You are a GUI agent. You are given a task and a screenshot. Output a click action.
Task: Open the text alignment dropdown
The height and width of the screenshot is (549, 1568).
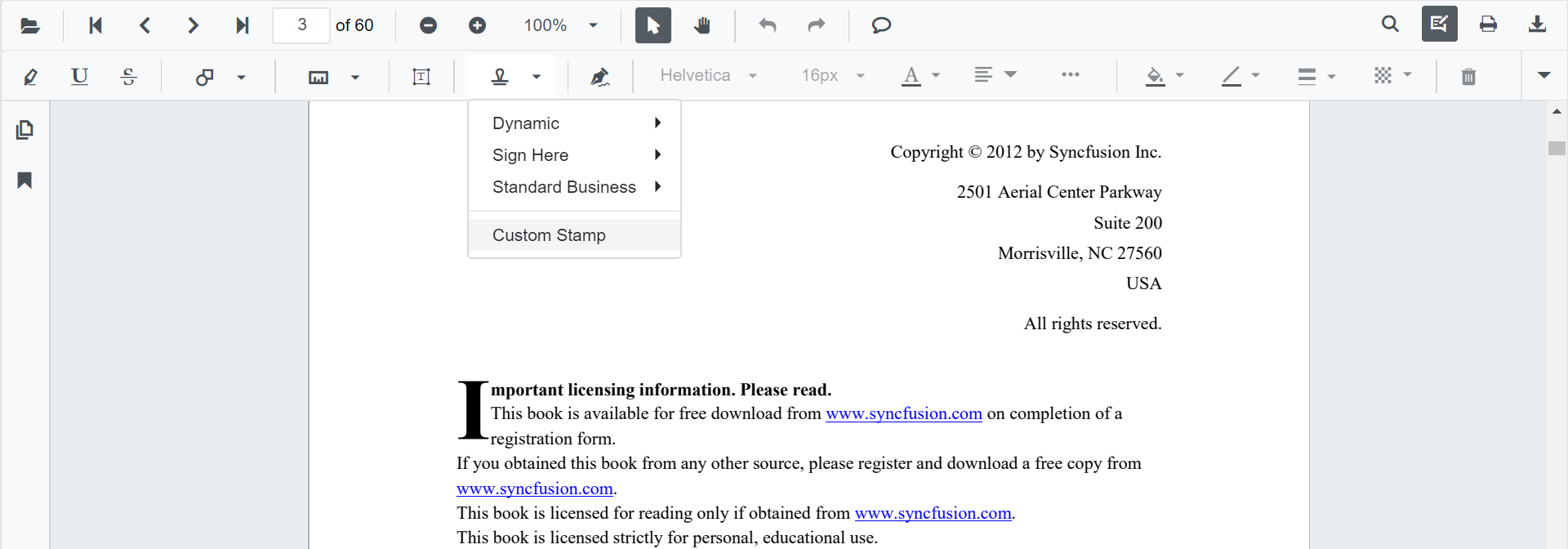tap(995, 75)
